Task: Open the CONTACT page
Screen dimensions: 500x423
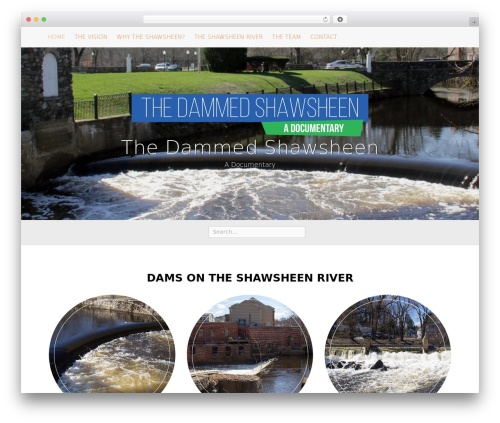Action: [x=323, y=37]
